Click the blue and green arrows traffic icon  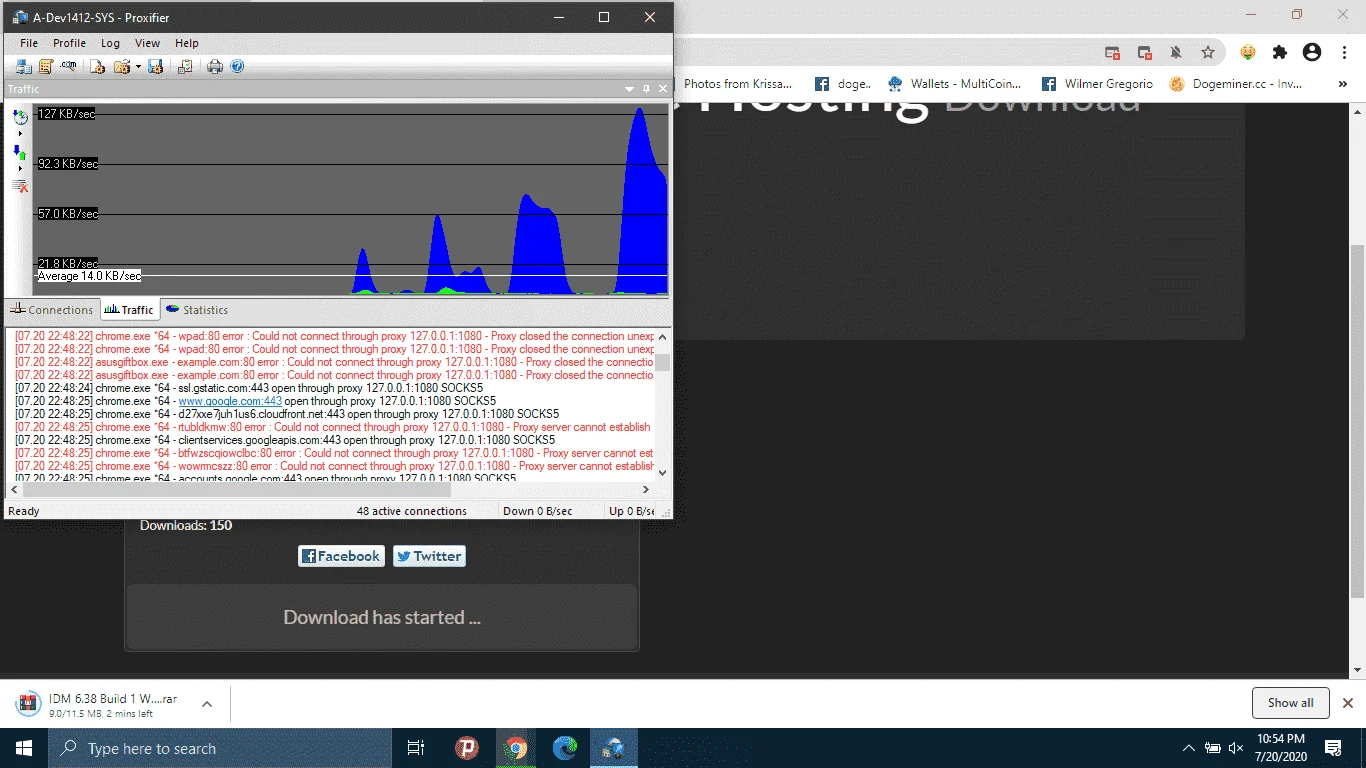point(20,152)
